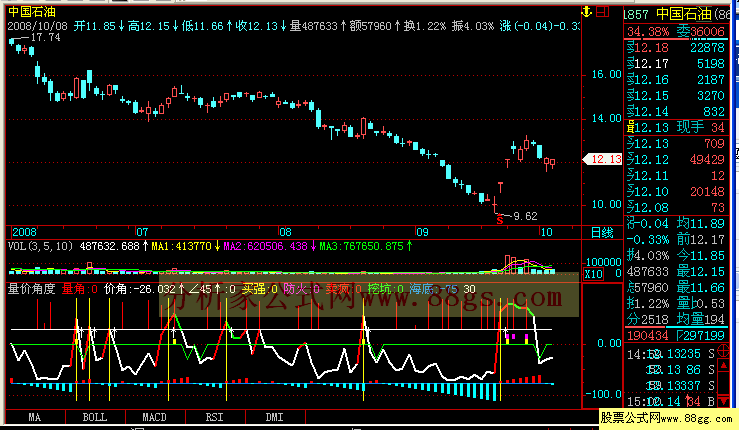Click the 中国石油 stock name above the chart

pos(32,11)
